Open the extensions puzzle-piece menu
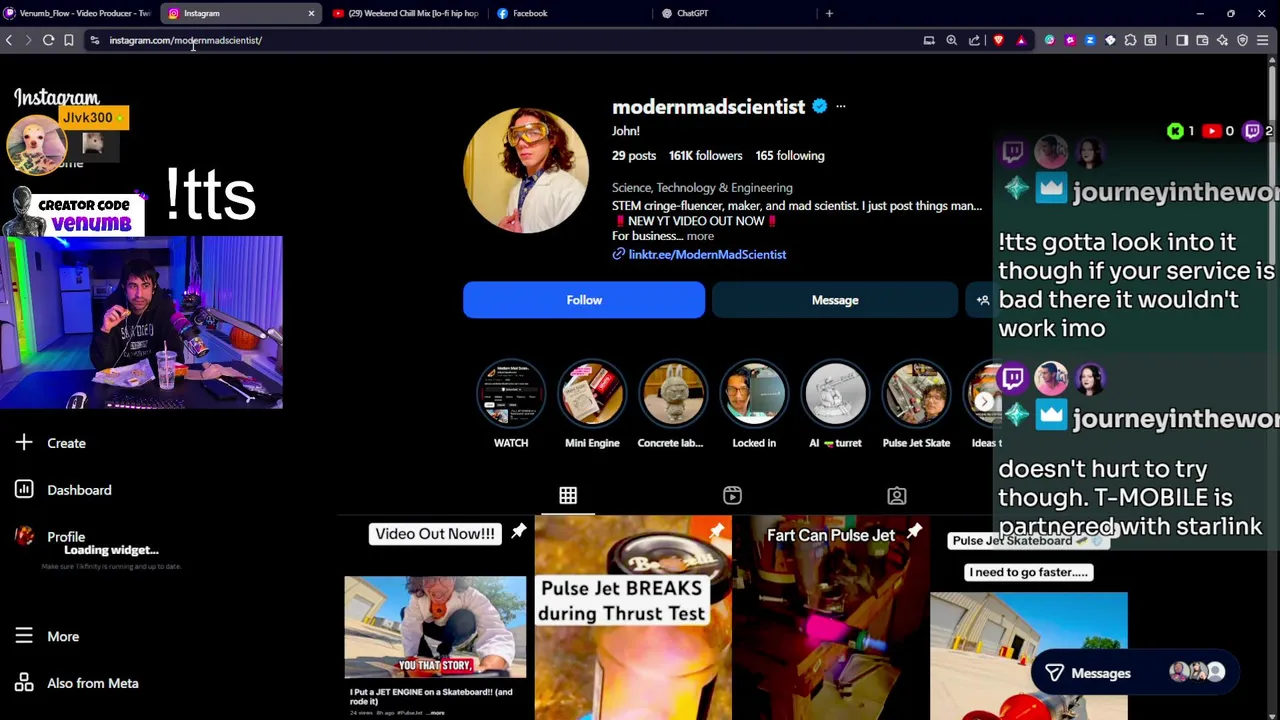Screen dimensions: 1280x720 pyautogui.click(x=1130, y=40)
